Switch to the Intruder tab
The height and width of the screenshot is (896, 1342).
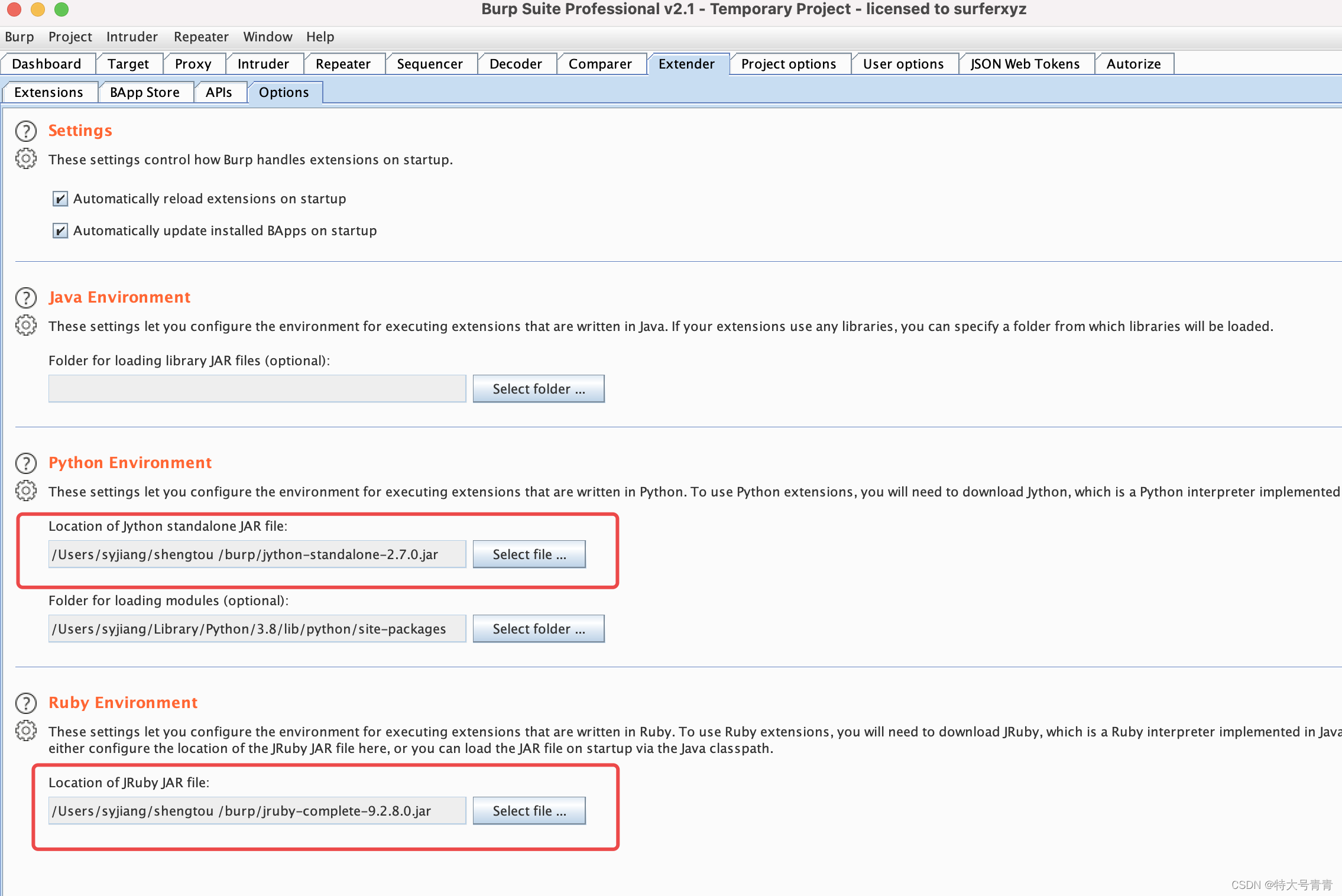coord(264,64)
